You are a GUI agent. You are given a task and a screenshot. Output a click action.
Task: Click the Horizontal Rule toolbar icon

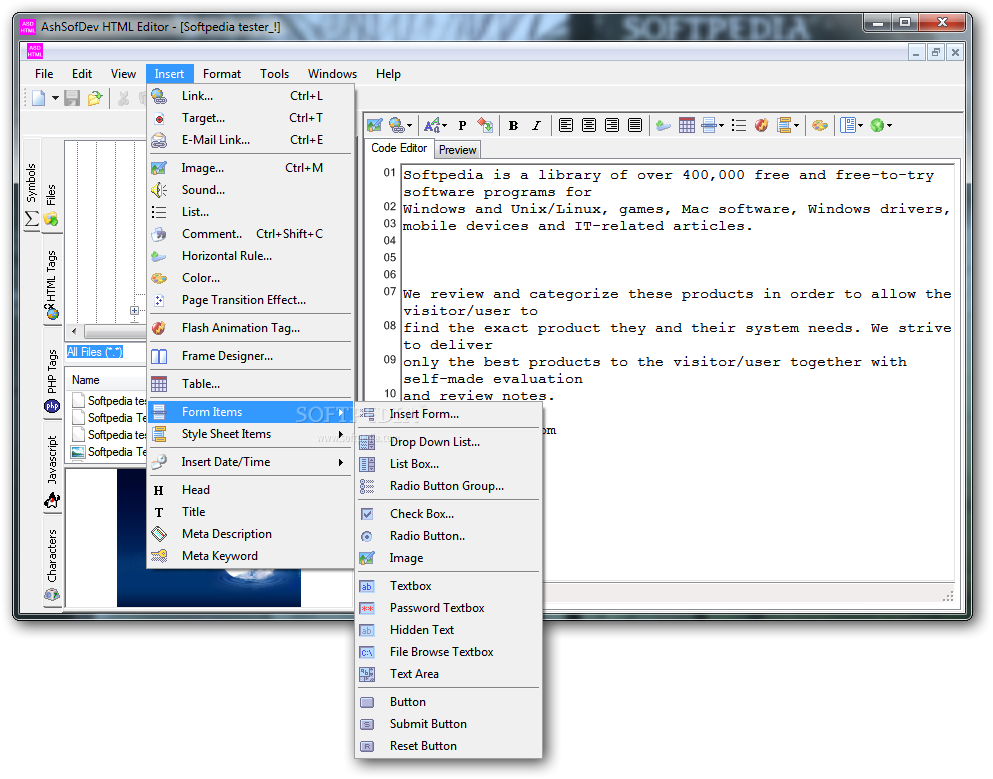click(663, 125)
